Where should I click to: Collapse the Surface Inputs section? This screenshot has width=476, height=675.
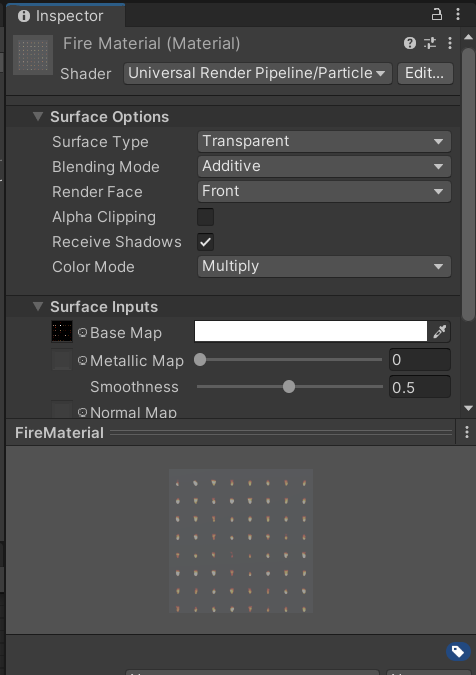tap(38, 306)
